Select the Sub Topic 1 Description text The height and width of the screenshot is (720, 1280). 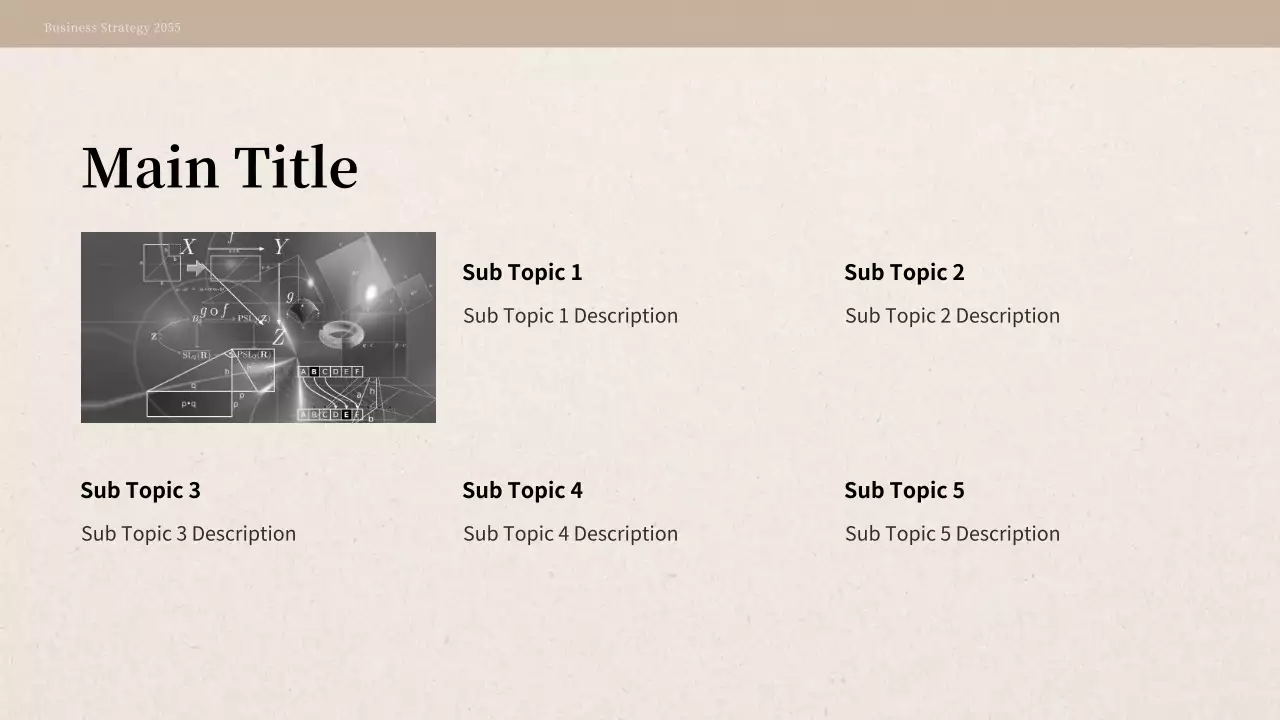[570, 316]
